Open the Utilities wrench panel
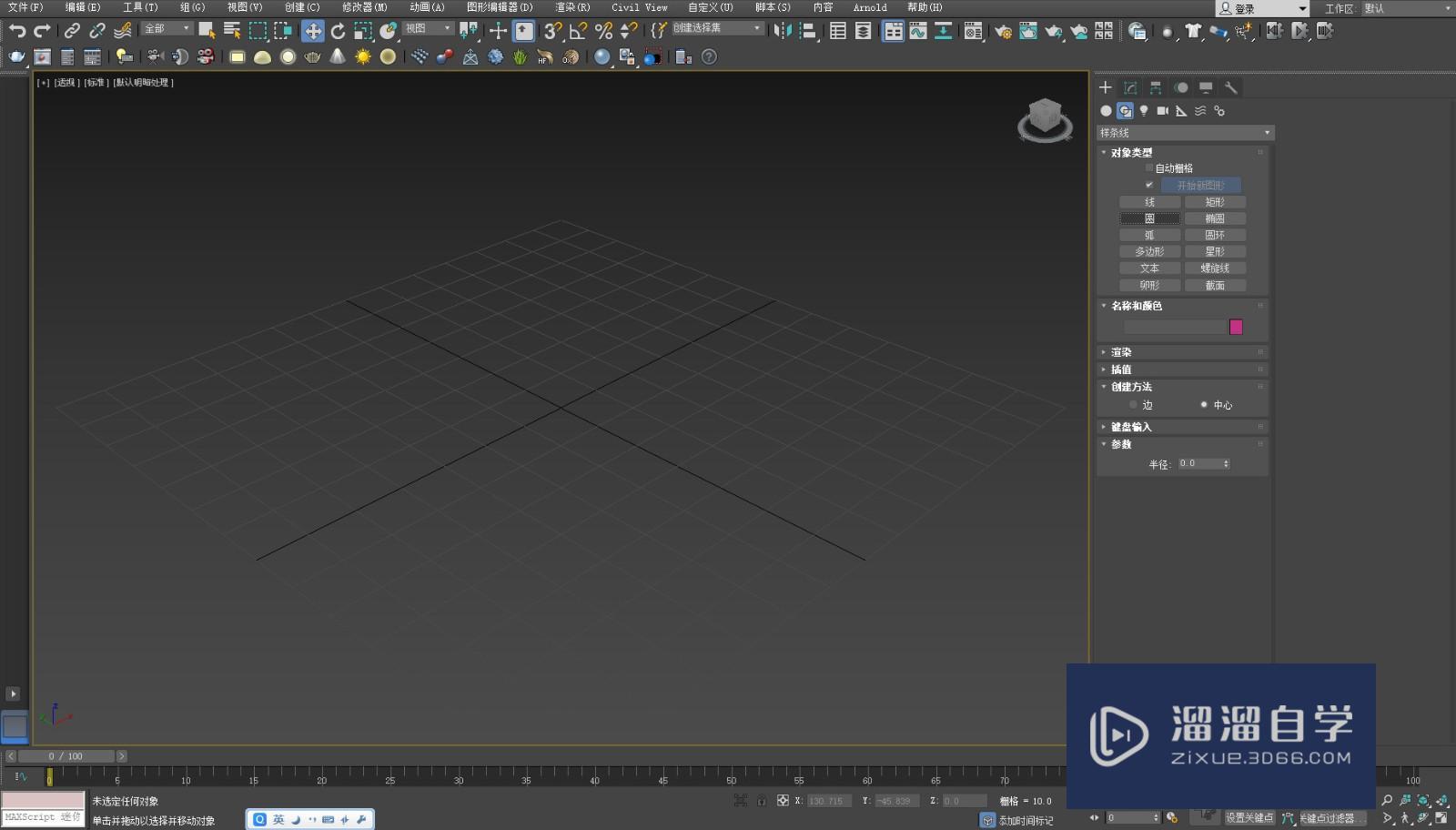The image size is (1456, 830). (1230, 87)
